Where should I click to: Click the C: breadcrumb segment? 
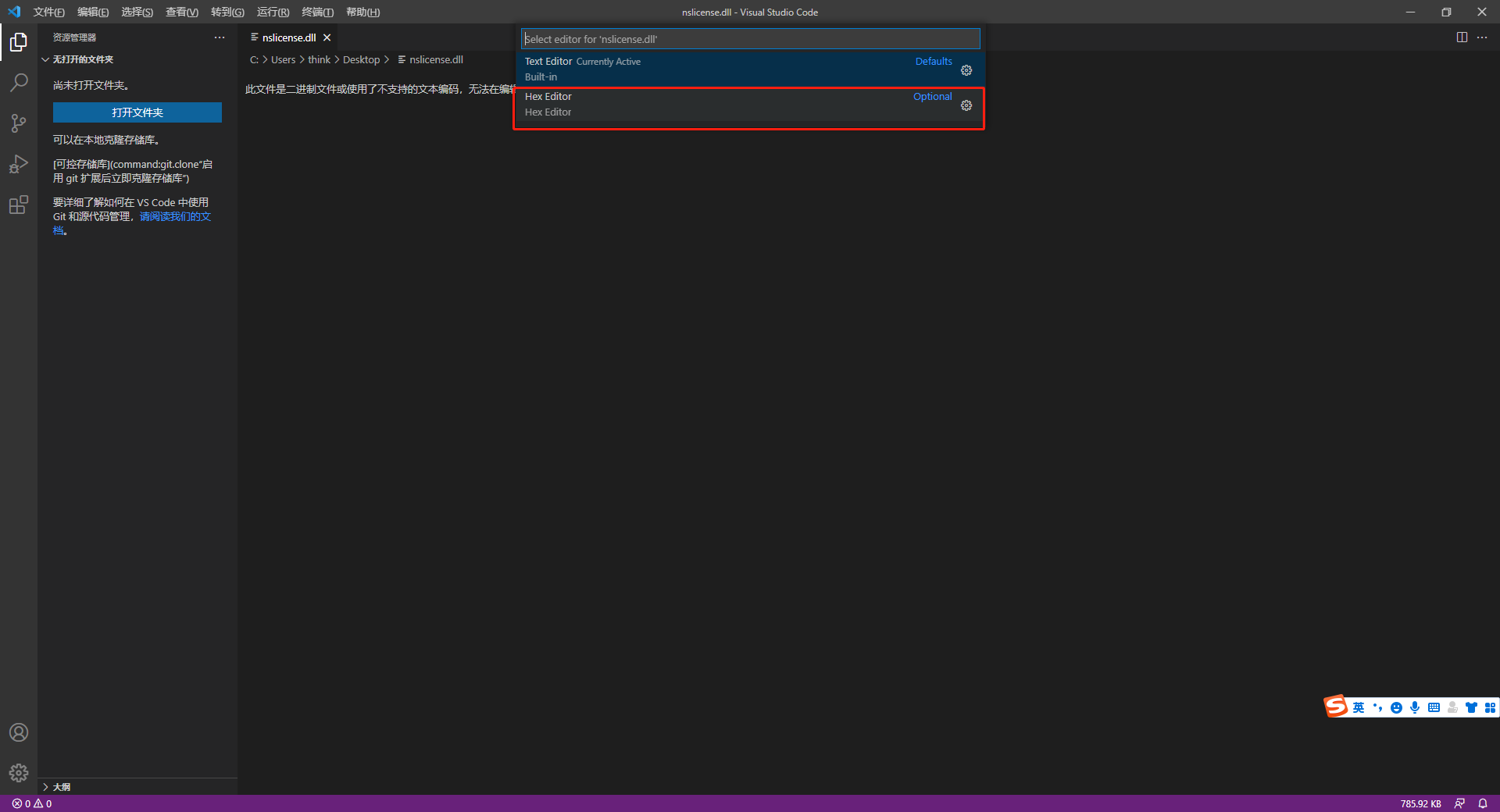[254, 60]
